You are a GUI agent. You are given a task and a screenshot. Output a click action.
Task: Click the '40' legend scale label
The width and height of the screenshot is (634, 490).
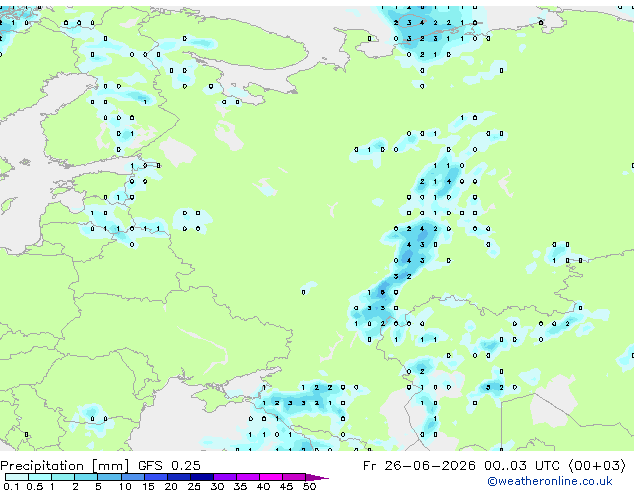coord(263,486)
